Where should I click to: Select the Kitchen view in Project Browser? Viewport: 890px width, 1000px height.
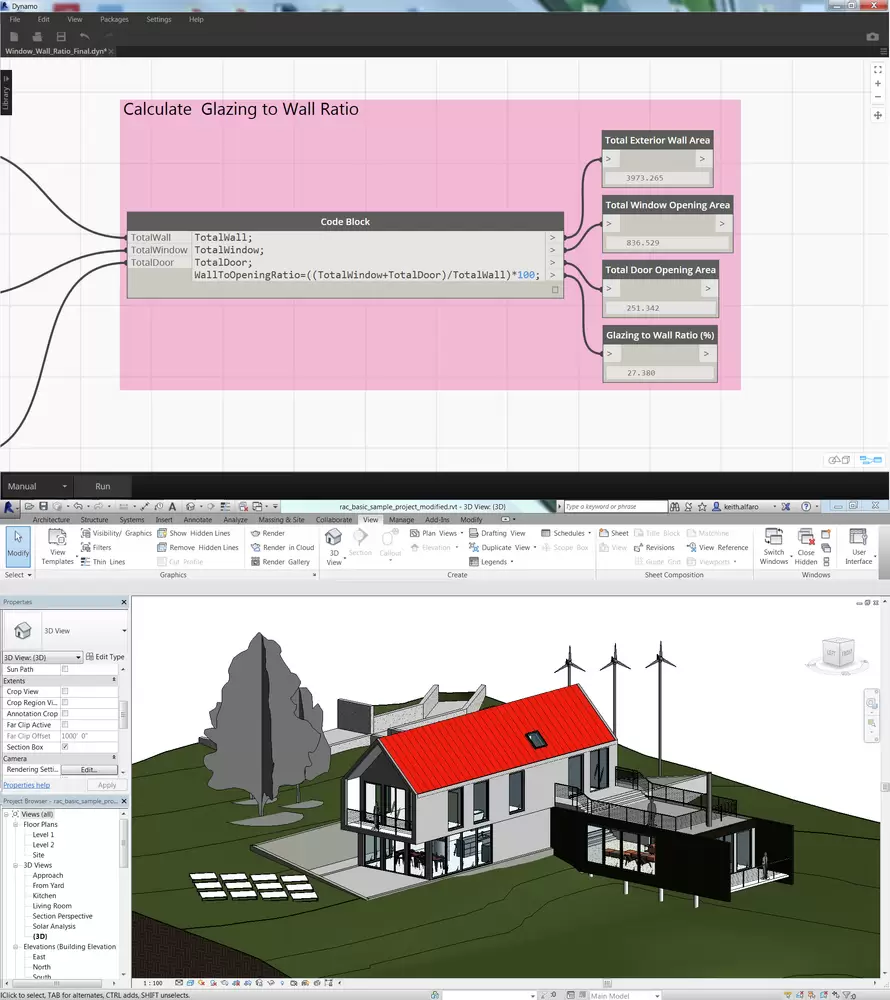(44, 896)
